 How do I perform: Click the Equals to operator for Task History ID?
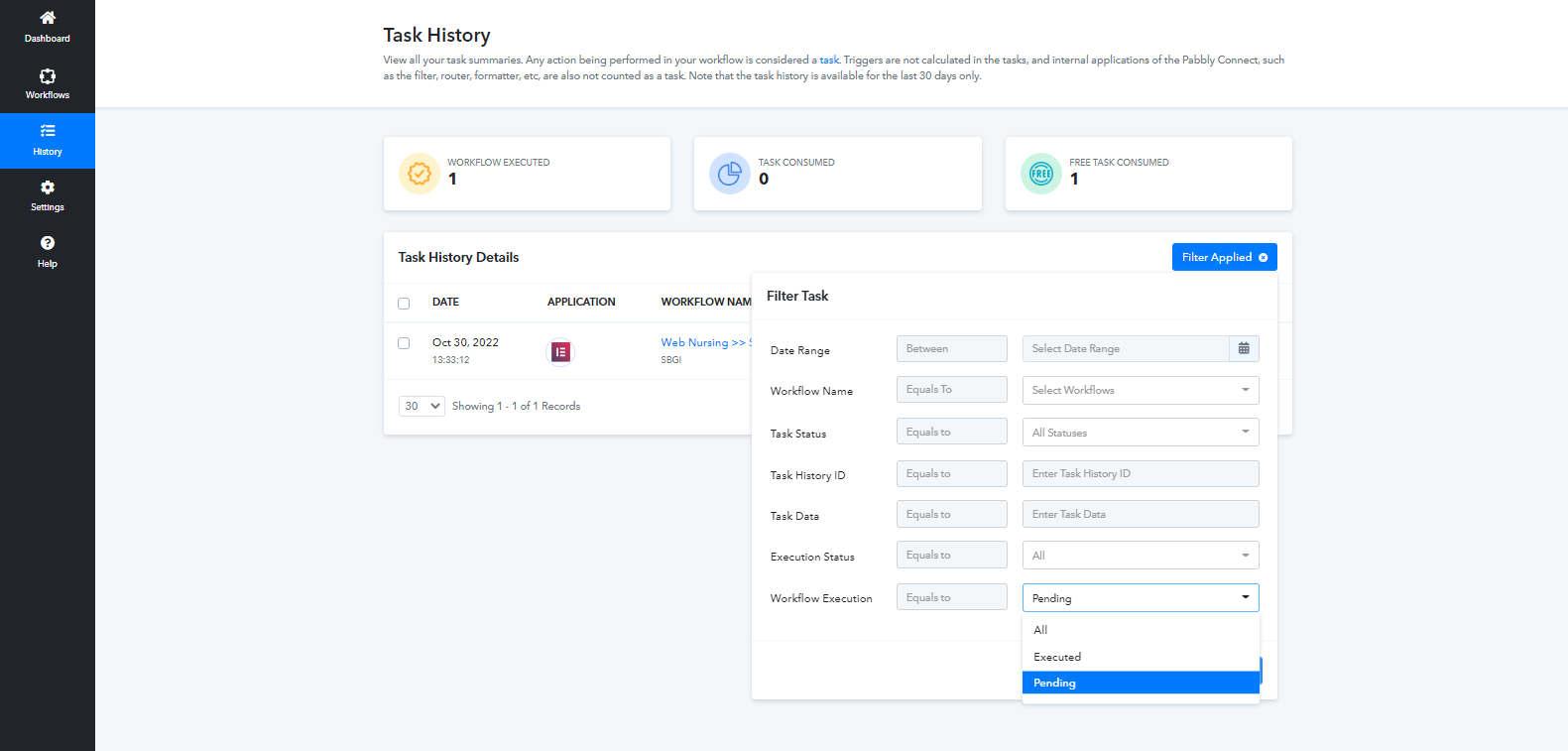(x=952, y=473)
